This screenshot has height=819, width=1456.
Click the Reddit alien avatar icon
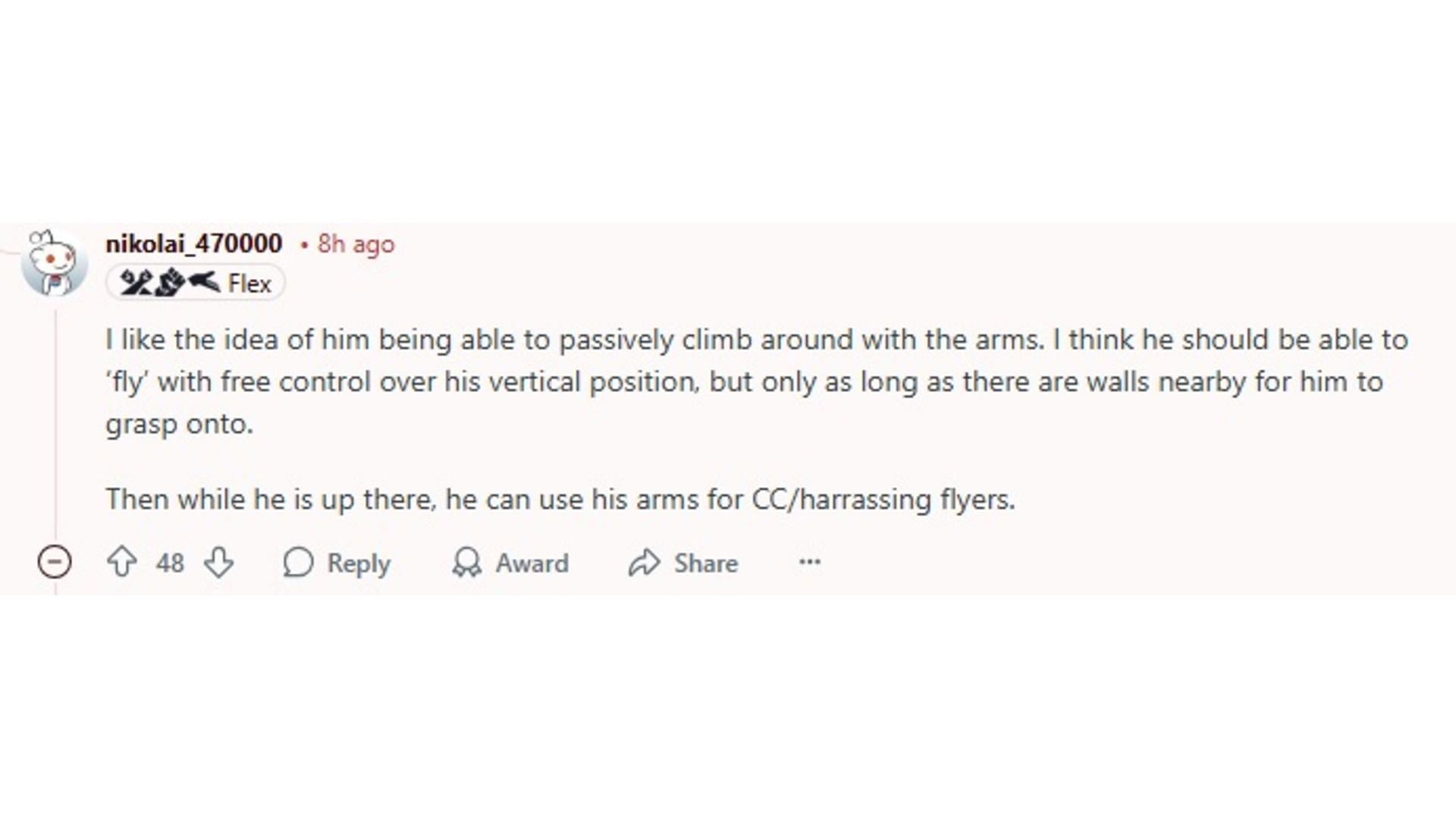point(53,263)
